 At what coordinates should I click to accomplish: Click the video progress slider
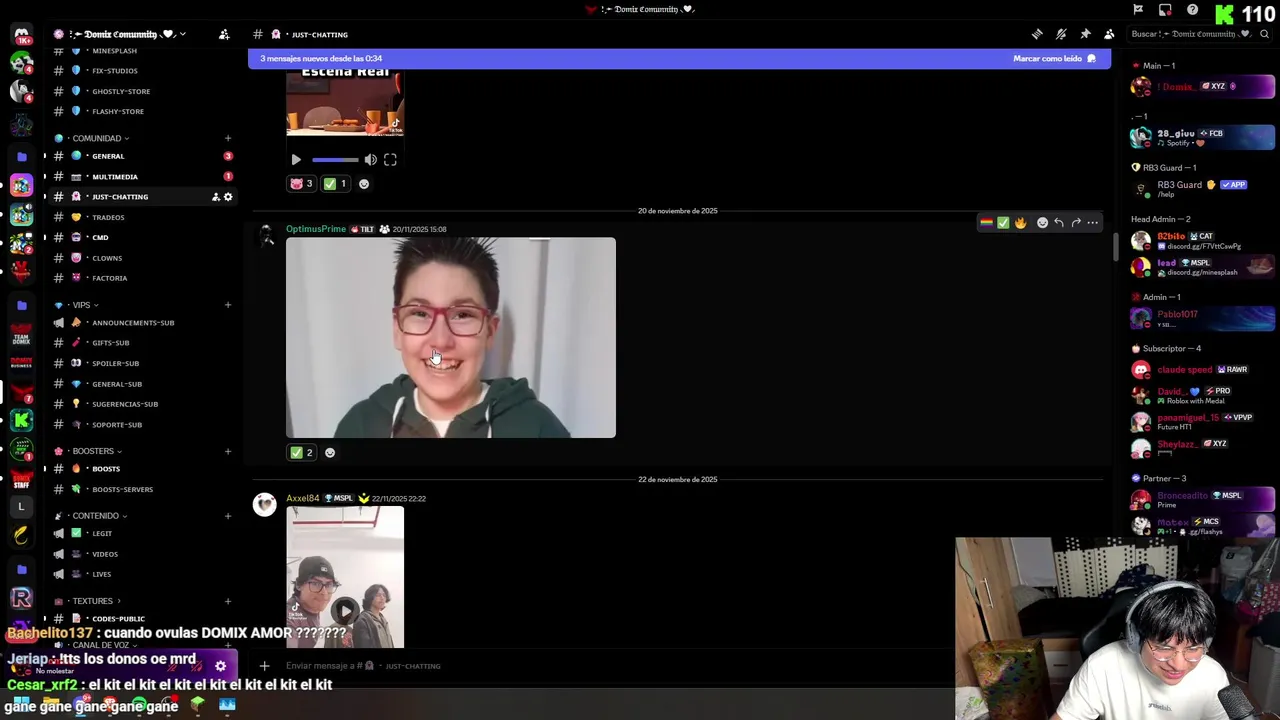pos(335,160)
